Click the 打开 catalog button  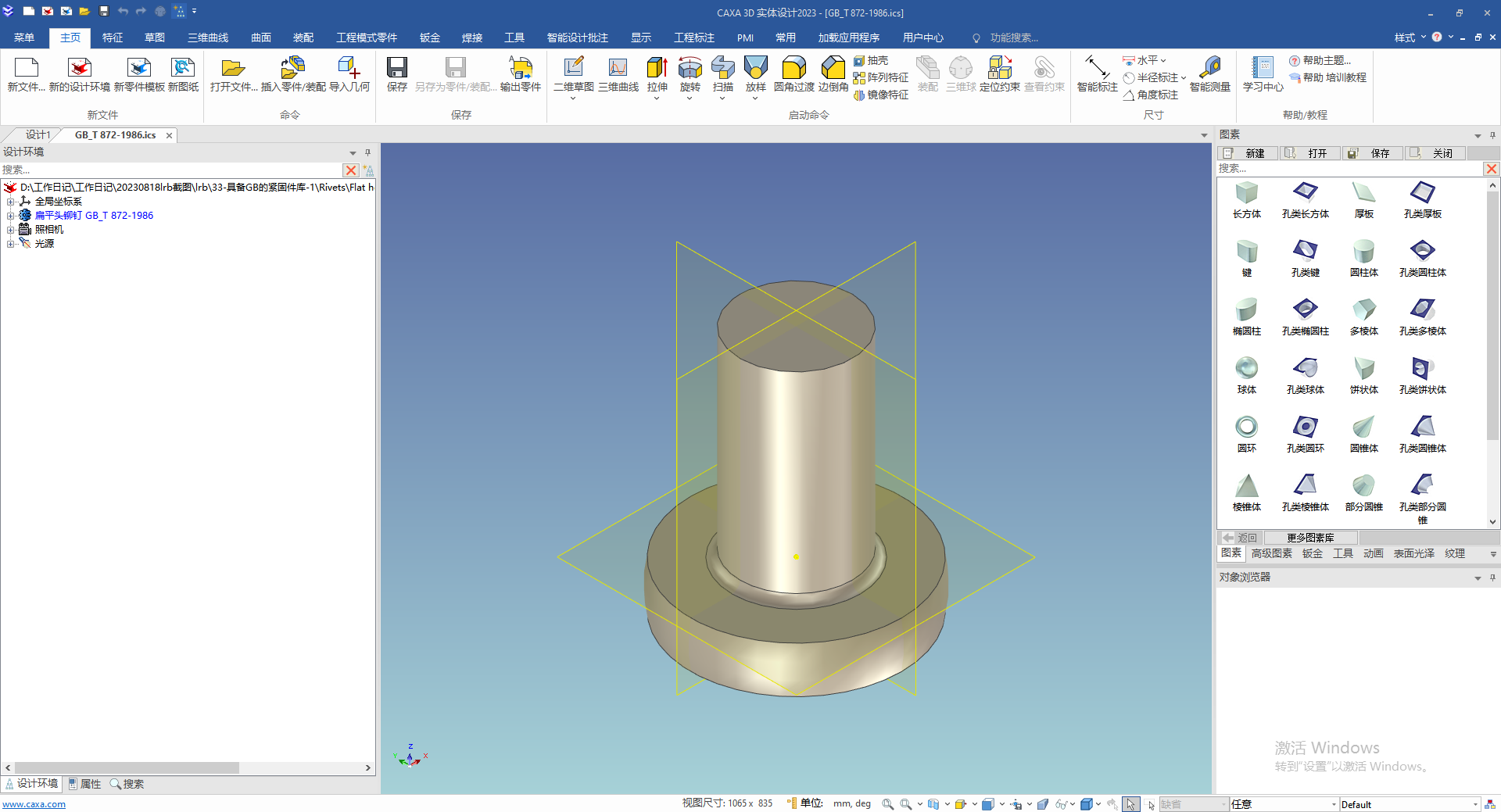pos(1310,153)
